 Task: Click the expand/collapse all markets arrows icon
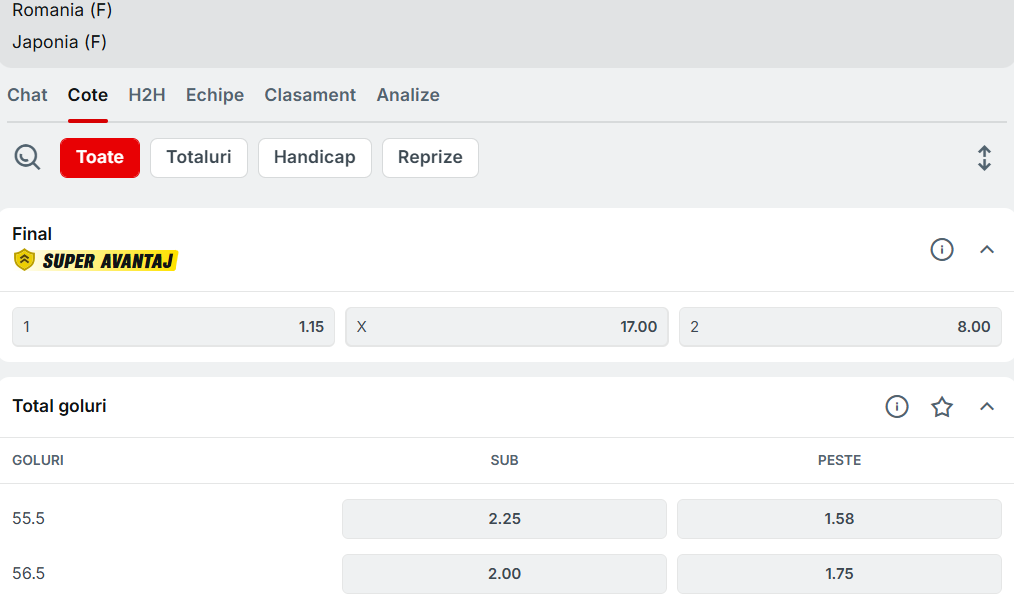(x=984, y=158)
